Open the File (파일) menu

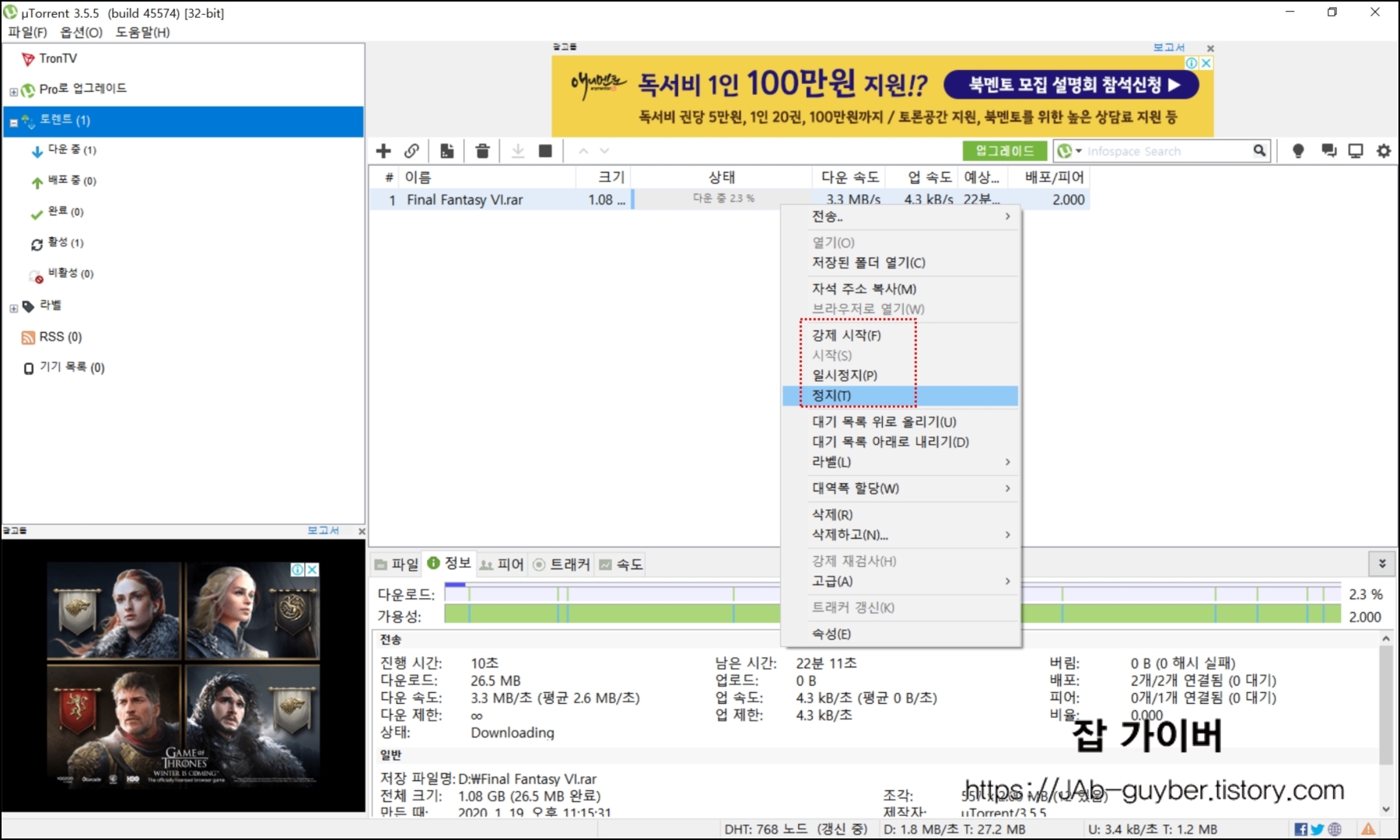(28, 32)
